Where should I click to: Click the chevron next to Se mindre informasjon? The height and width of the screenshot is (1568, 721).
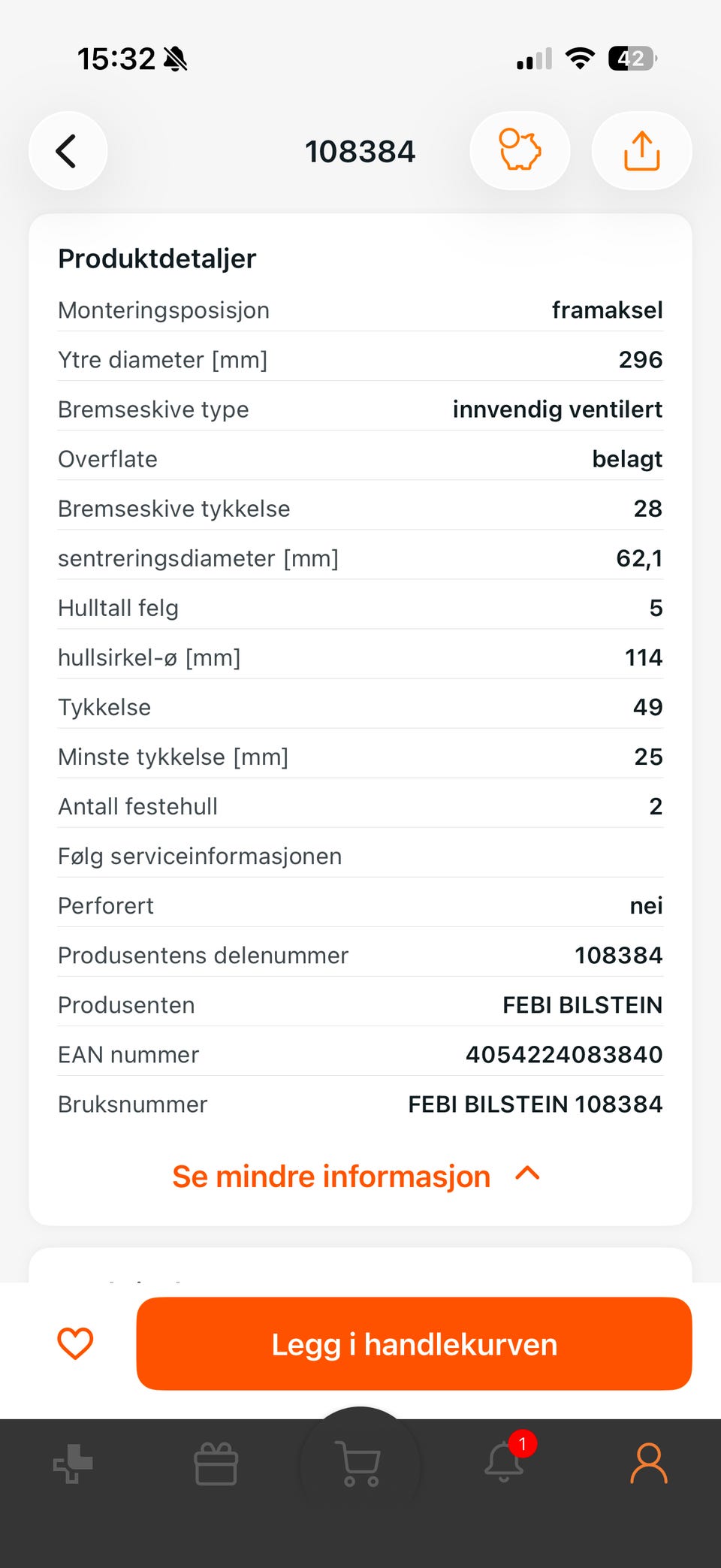point(528,1174)
